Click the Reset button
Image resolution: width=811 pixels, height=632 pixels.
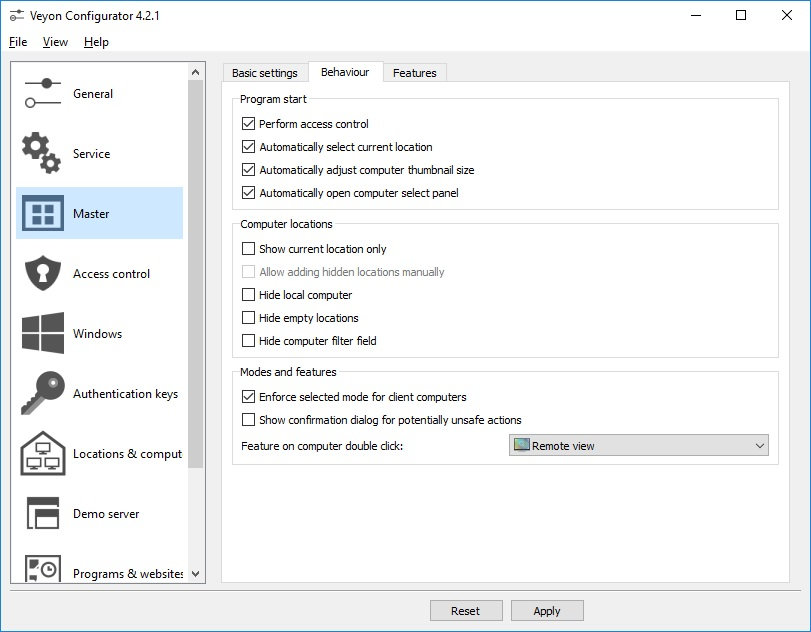pyautogui.click(x=466, y=611)
